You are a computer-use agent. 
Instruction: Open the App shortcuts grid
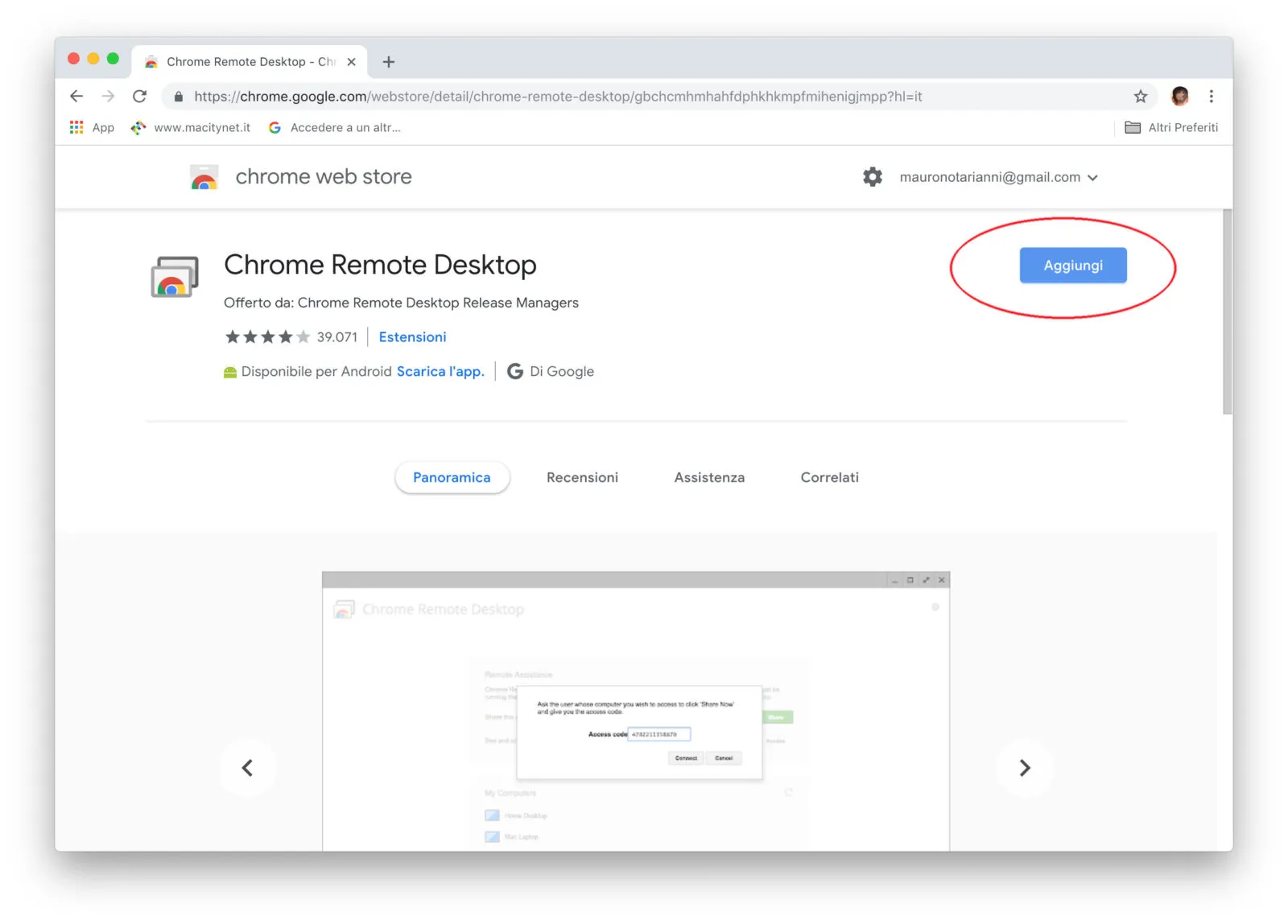tap(76, 127)
